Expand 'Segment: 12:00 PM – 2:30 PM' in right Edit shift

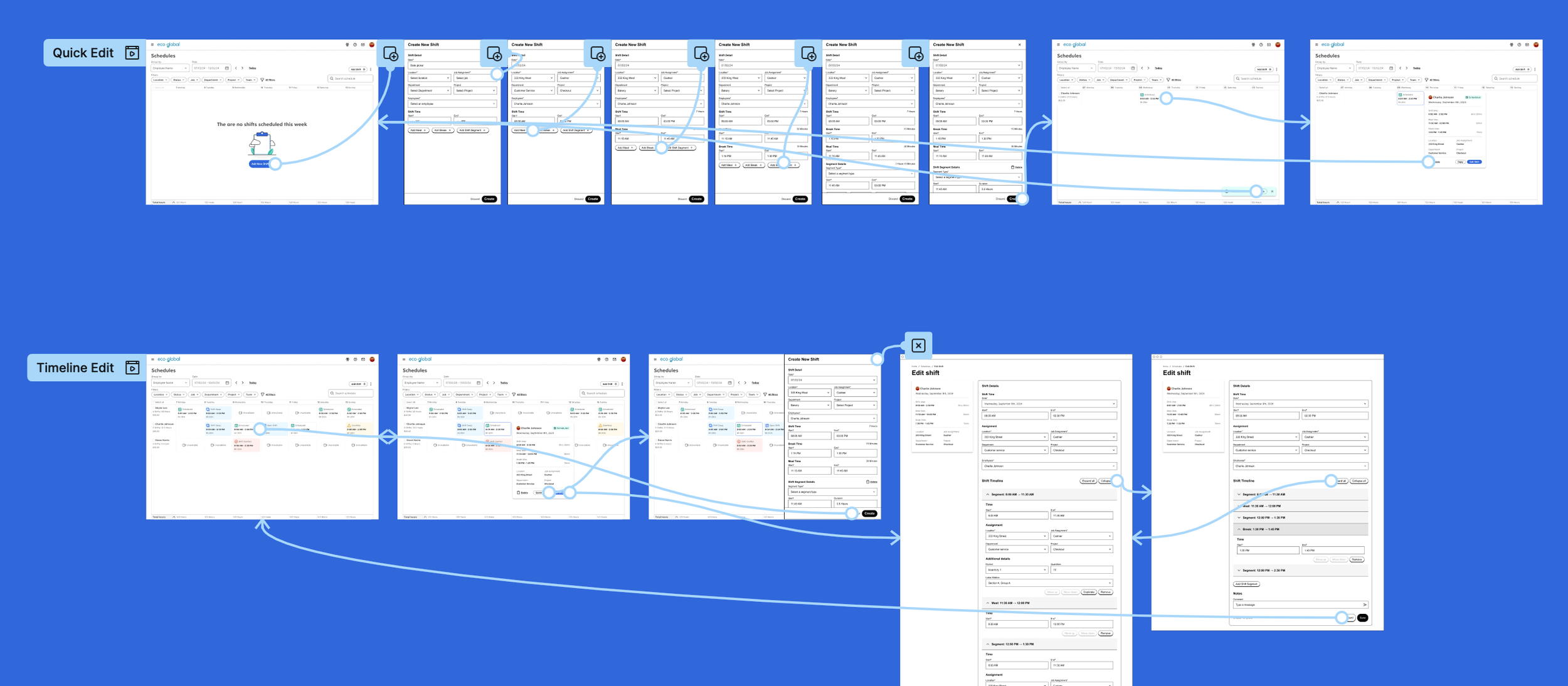tap(1239, 570)
